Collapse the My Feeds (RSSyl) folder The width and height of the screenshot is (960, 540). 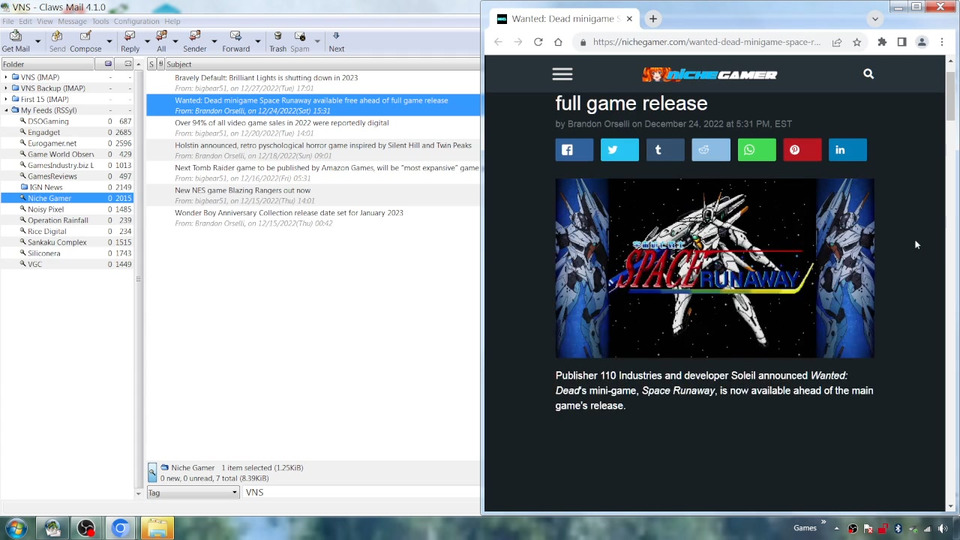point(6,110)
